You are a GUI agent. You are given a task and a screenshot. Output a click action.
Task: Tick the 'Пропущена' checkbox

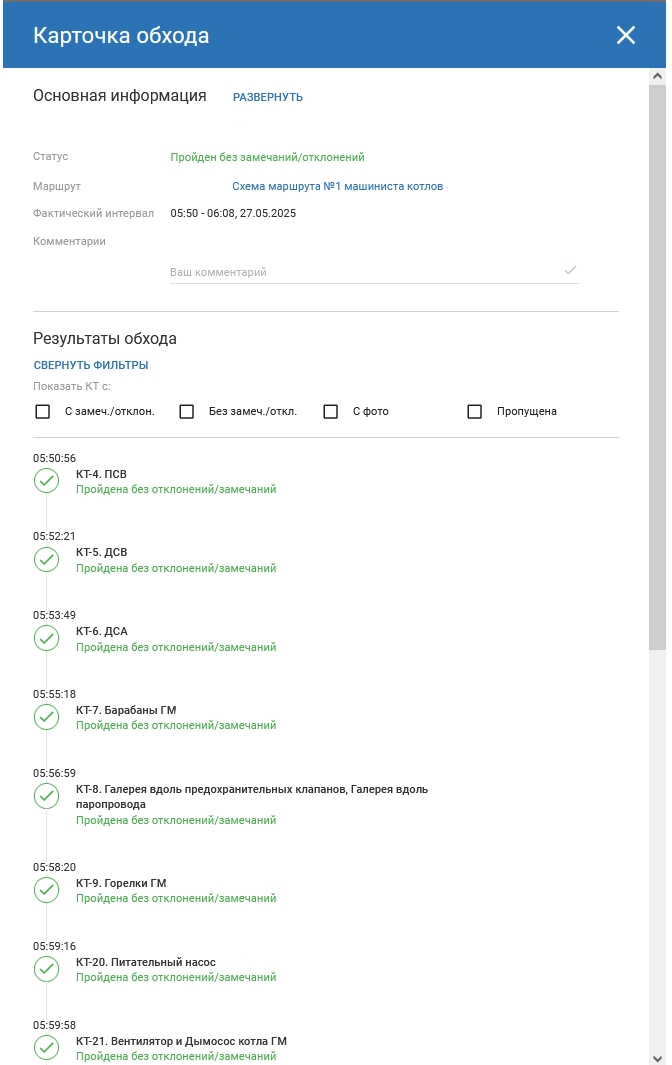click(x=475, y=412)
